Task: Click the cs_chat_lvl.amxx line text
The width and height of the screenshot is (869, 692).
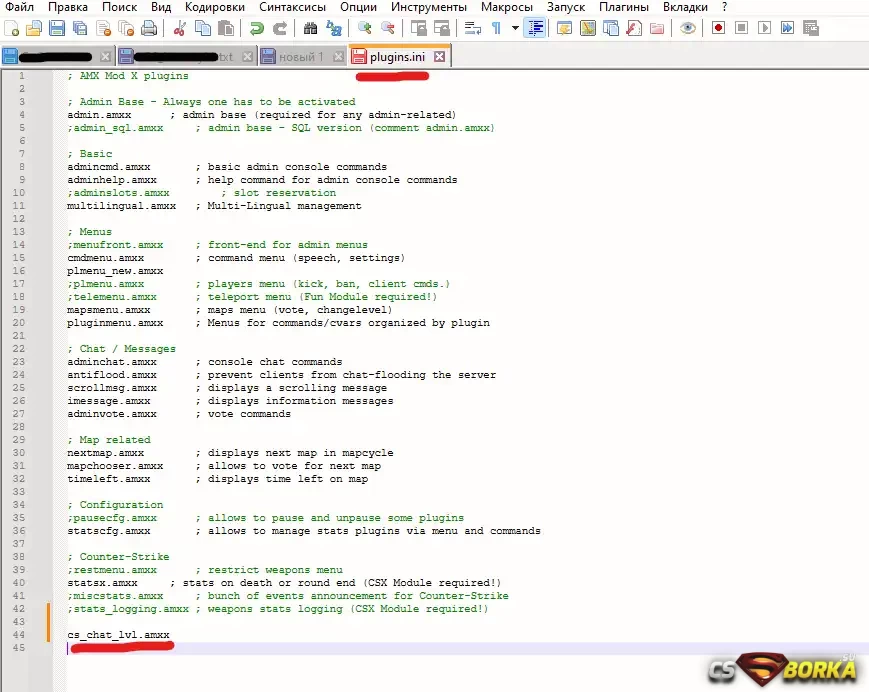Action: [x=119, y=635]
